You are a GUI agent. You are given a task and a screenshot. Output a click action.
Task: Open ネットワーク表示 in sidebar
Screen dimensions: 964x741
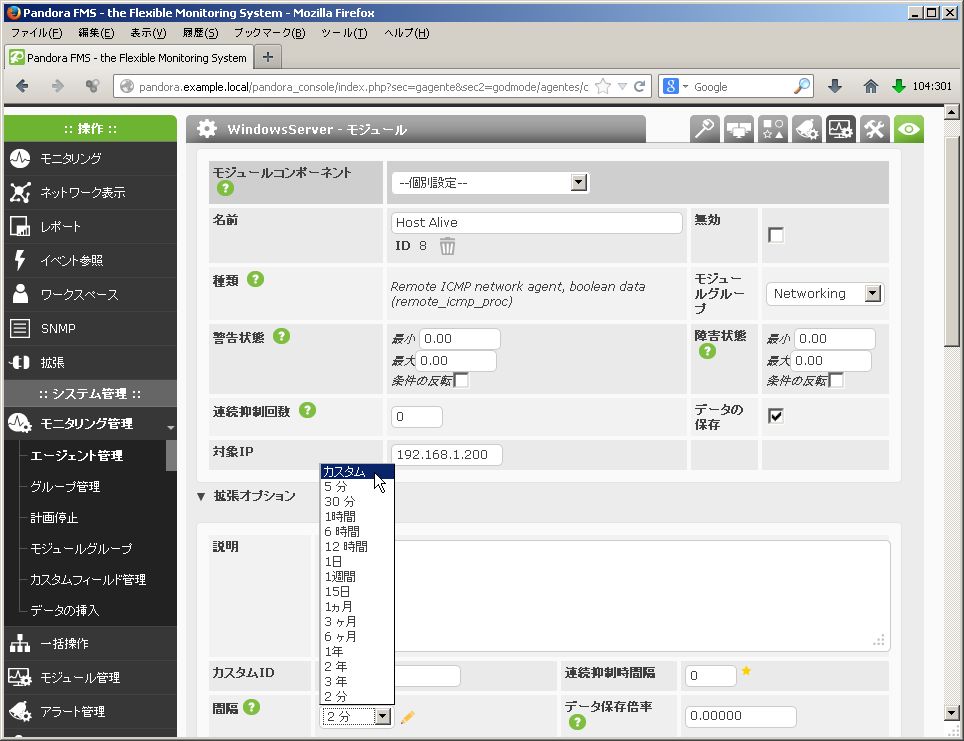pyautogui.click(x=90, y=192)
